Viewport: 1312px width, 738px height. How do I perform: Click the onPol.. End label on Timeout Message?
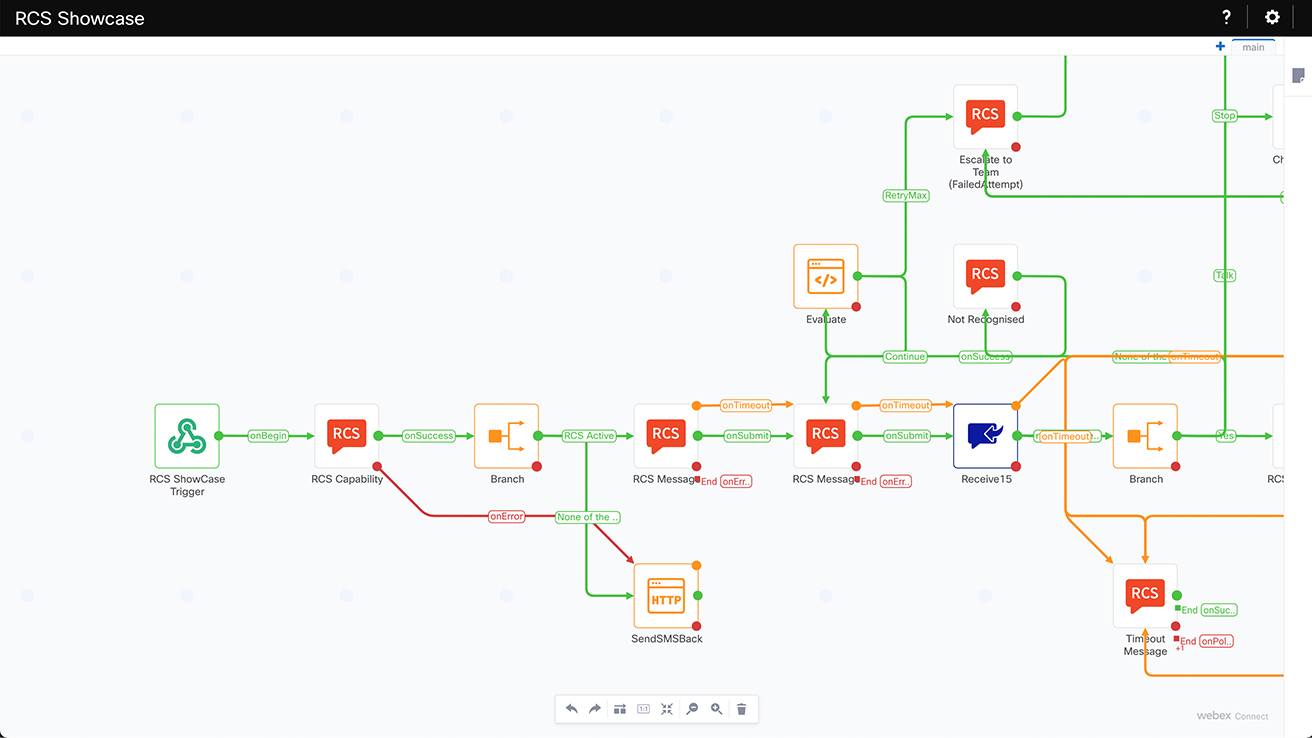(x=1217, y=642)
